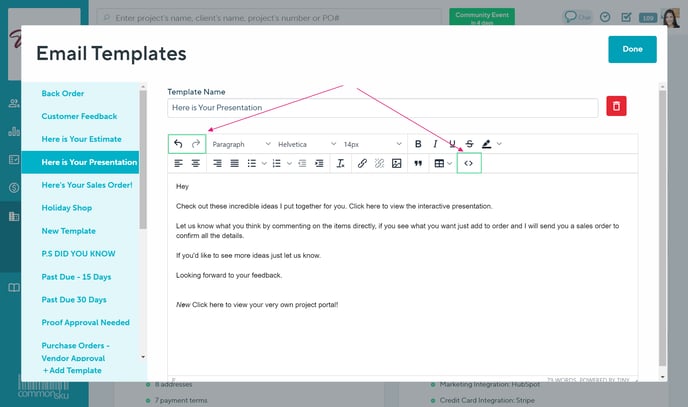This screenshot has height=407, width=688.
Task: Toggle italic formatting
Action: tap(435, 144)
